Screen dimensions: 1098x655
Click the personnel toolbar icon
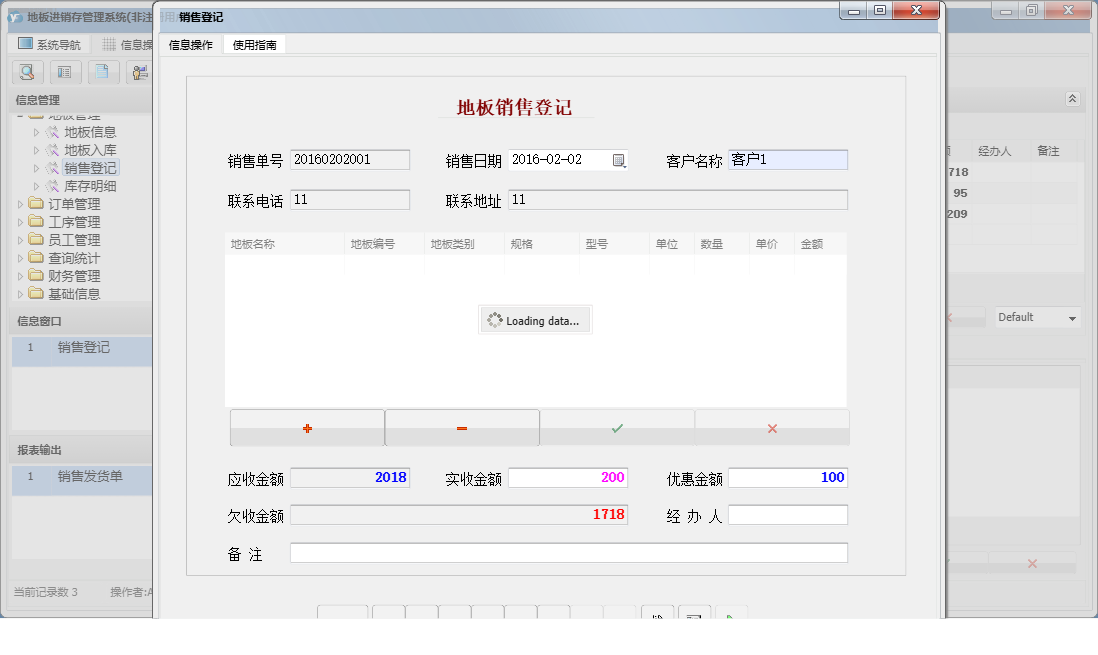tap(140, 72)
